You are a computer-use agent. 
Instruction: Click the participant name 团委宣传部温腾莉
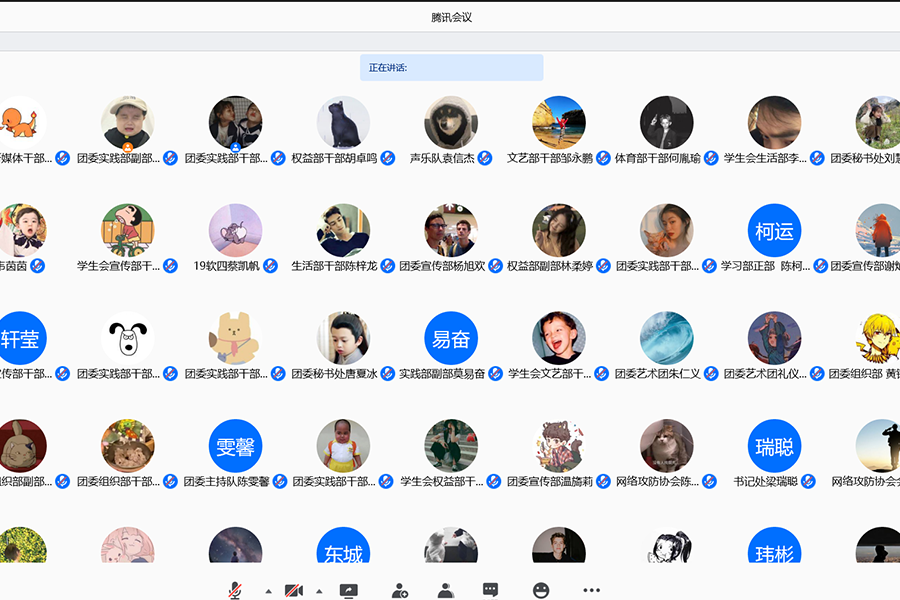(550, 482)
